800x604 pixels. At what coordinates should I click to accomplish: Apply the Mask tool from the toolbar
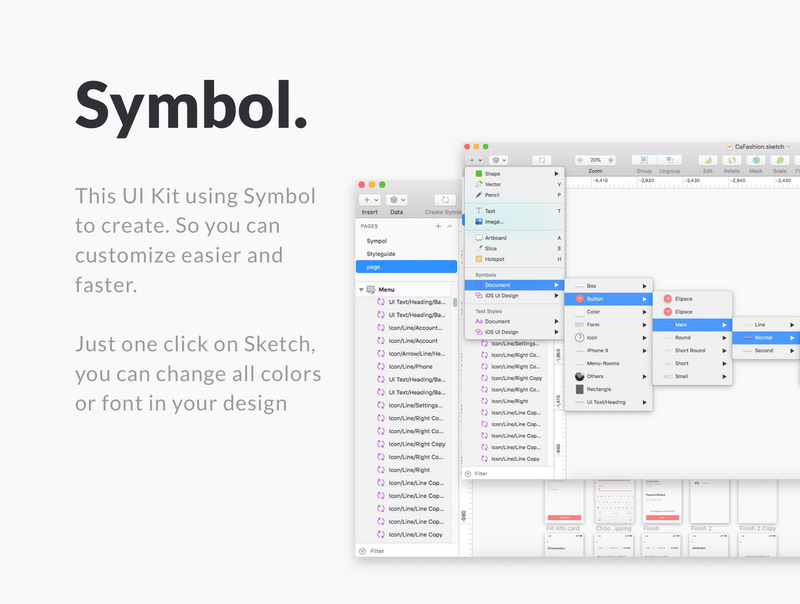click(756, 160)
